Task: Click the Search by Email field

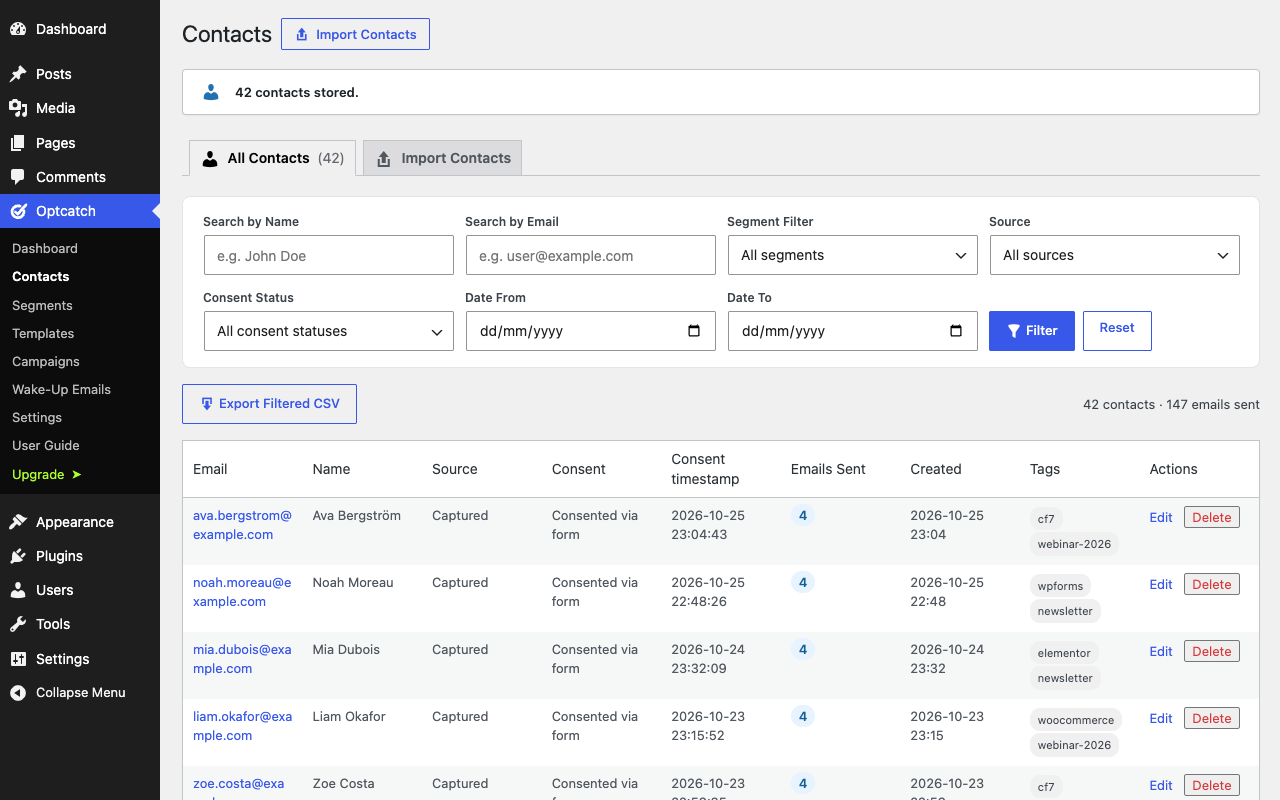Action: click(x=591, y=255)
